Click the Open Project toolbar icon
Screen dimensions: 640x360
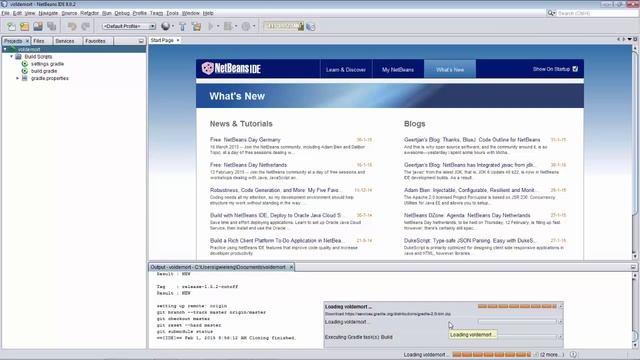coord(38,27)
